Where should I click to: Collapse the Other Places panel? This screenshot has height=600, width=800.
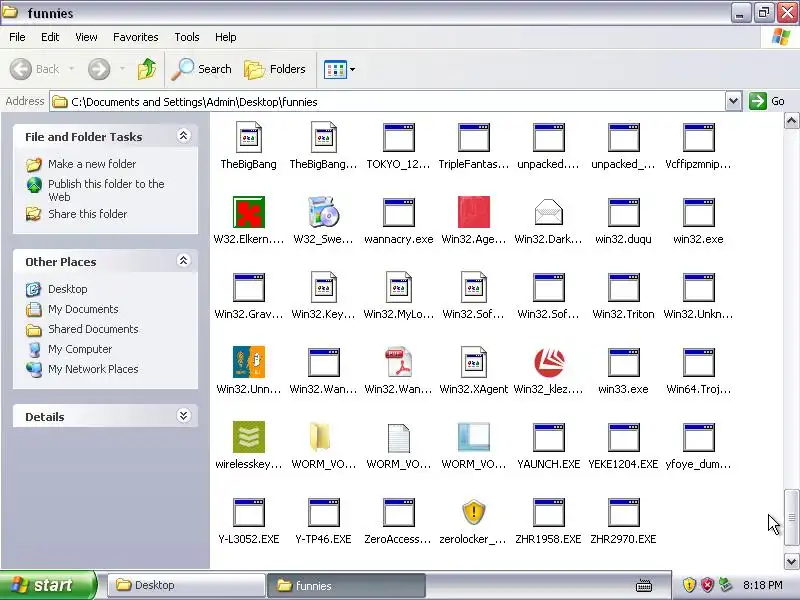tap(183, 261)
